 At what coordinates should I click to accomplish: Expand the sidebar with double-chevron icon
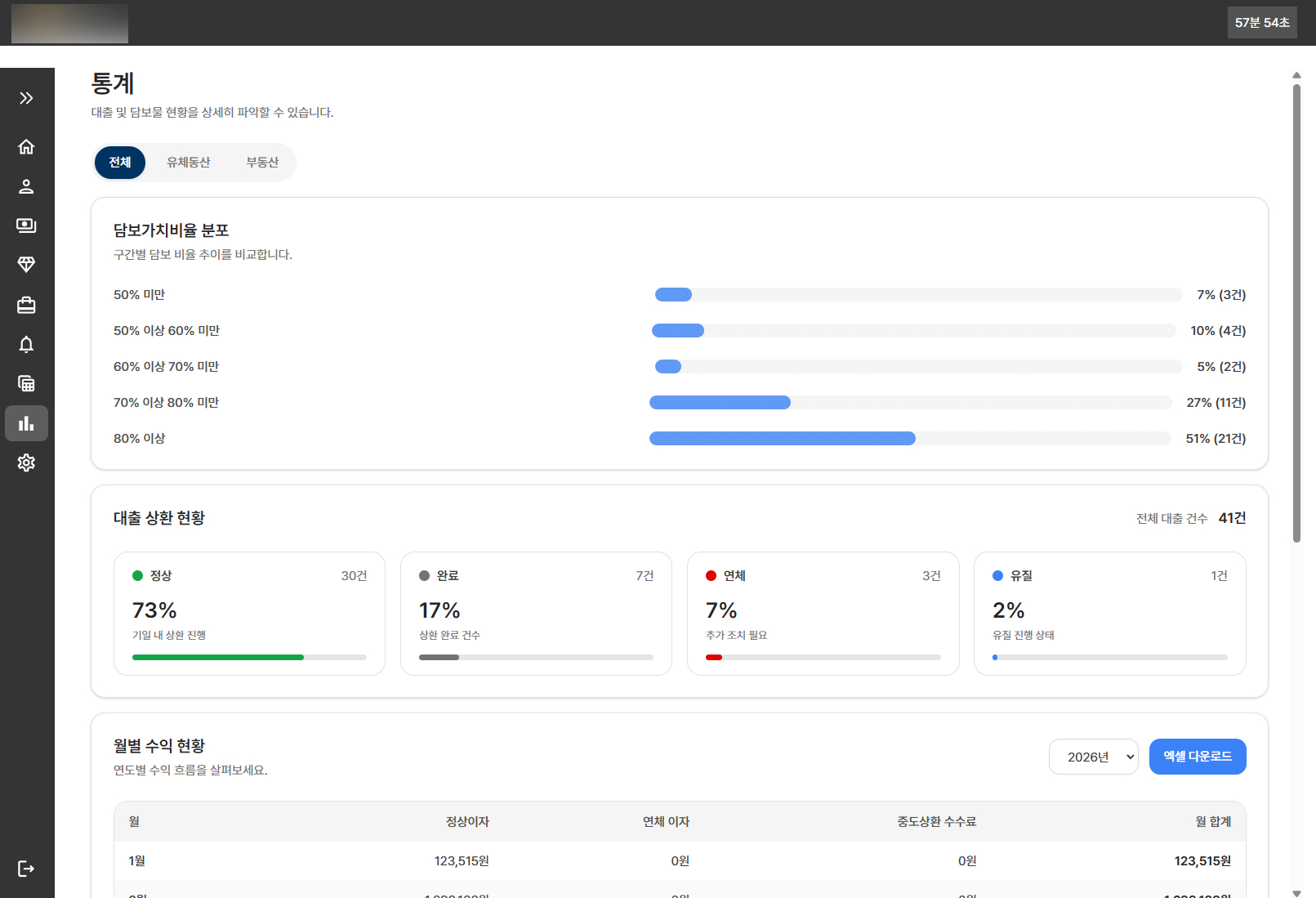[x=26, y=98]
